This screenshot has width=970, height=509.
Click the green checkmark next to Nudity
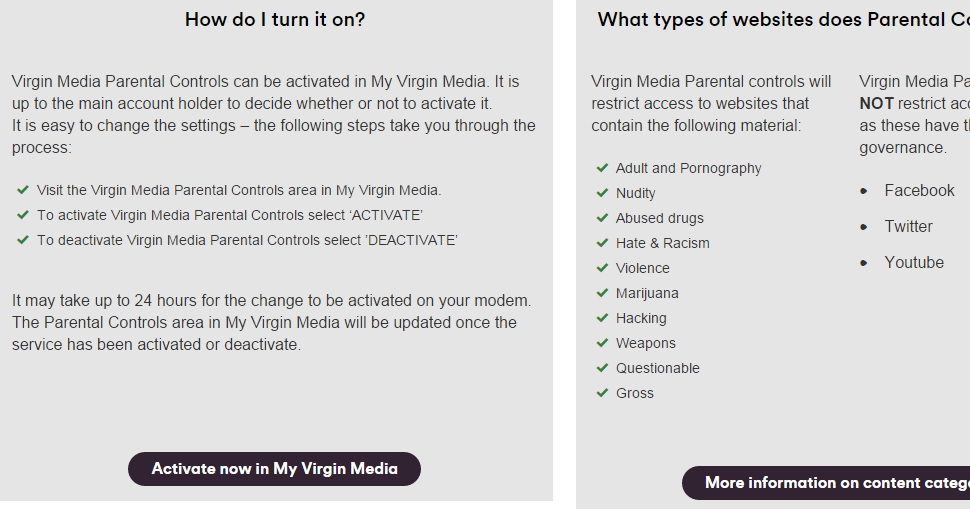click(x=602, y=193)
